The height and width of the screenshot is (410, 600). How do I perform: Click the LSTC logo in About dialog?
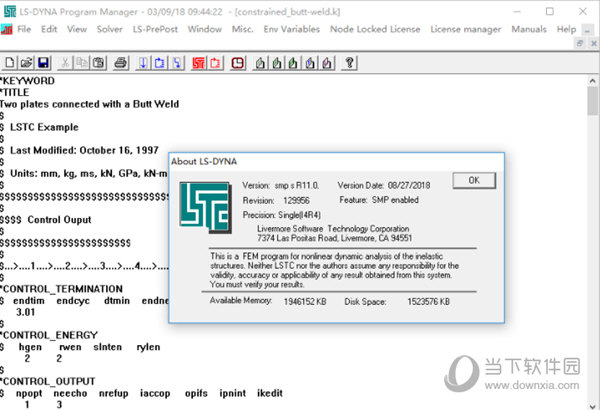point(205,207)
